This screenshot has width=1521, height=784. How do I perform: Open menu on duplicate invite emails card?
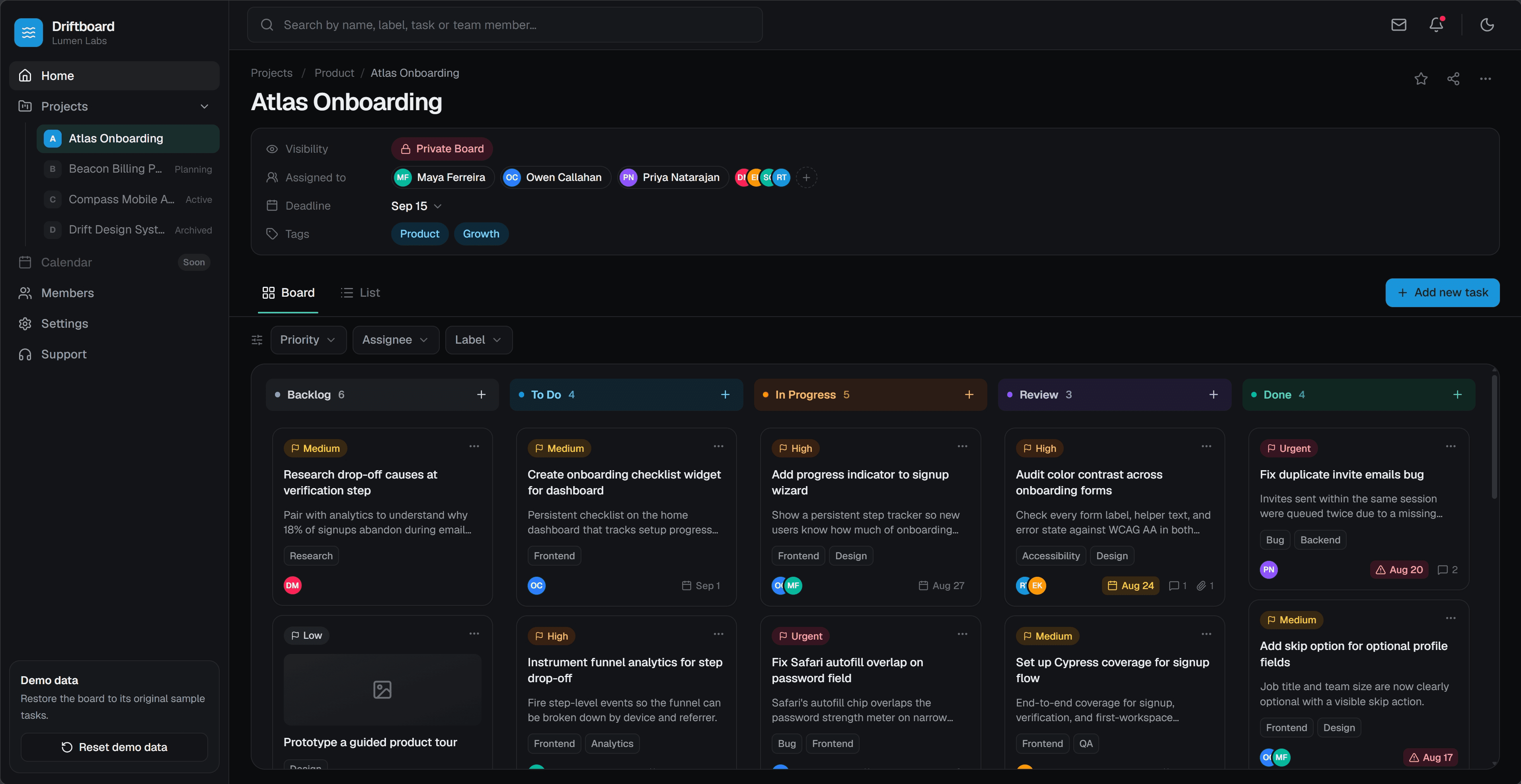(x=1451, y=446)
